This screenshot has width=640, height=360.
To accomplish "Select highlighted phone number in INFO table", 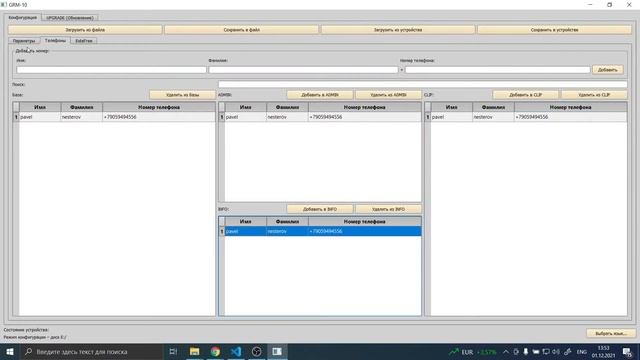I will pos(364,231).
